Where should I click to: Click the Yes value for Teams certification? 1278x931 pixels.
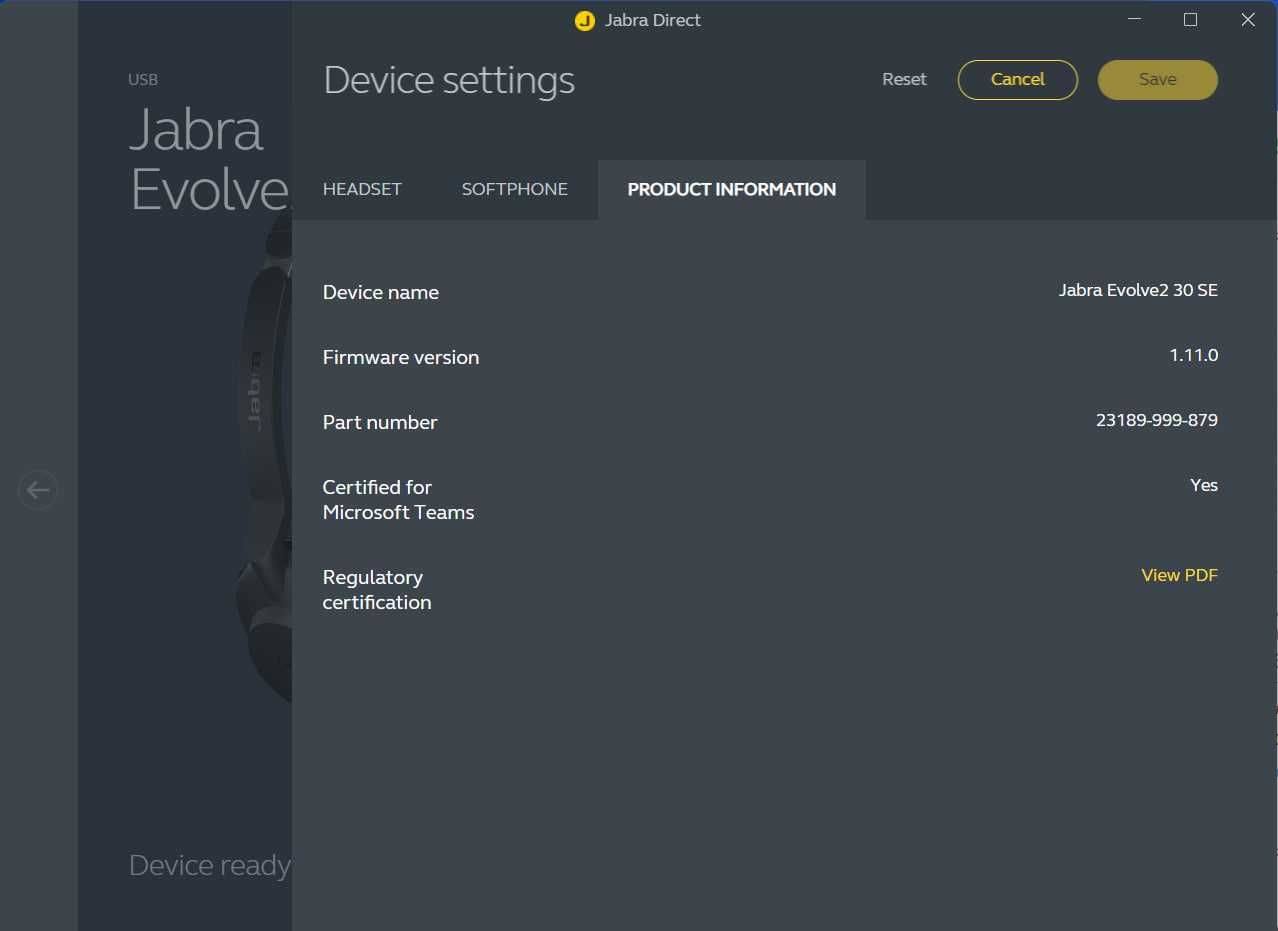click(x=1204, y=485)
